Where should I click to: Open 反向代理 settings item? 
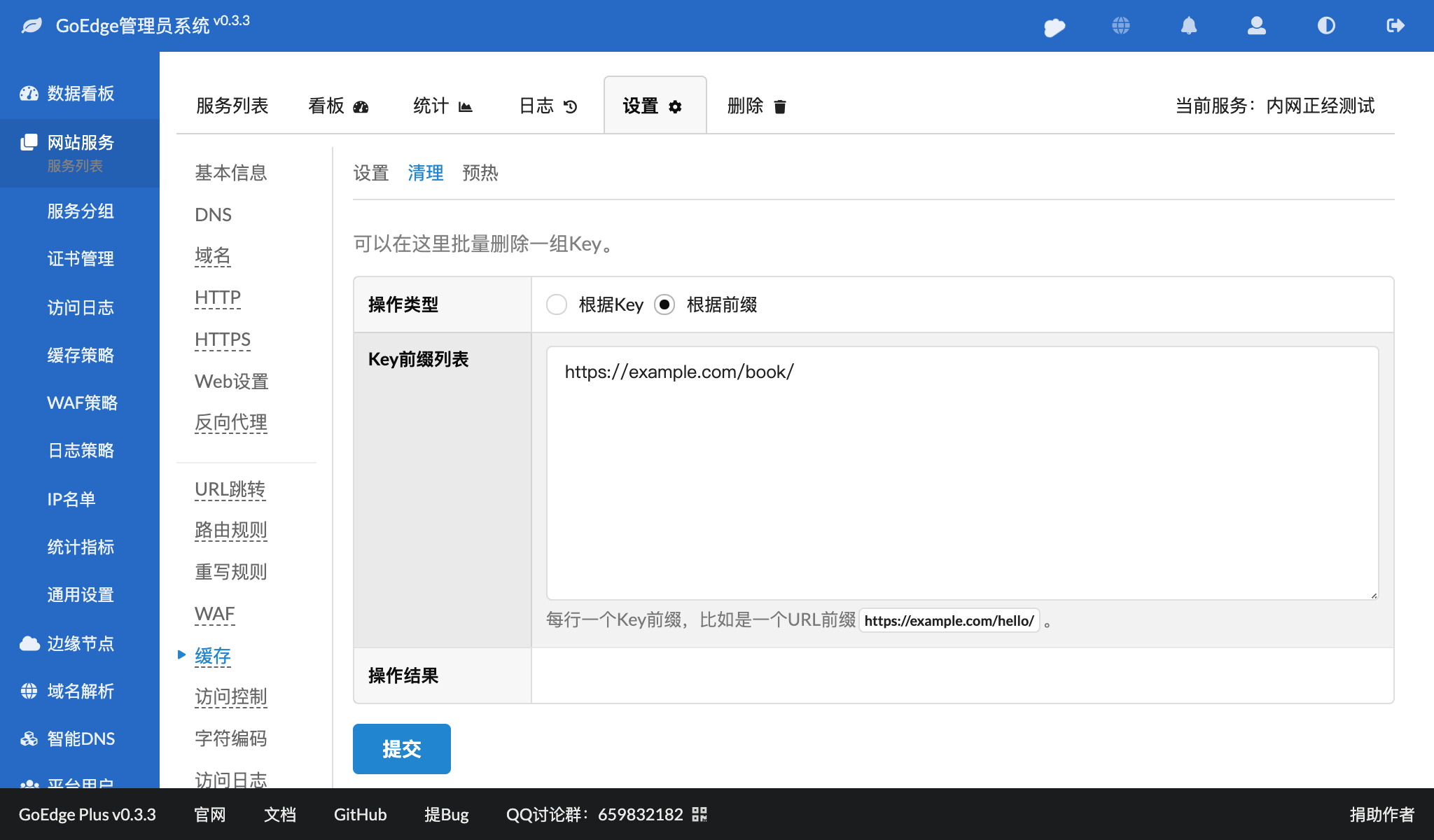[x=231, y=422]
